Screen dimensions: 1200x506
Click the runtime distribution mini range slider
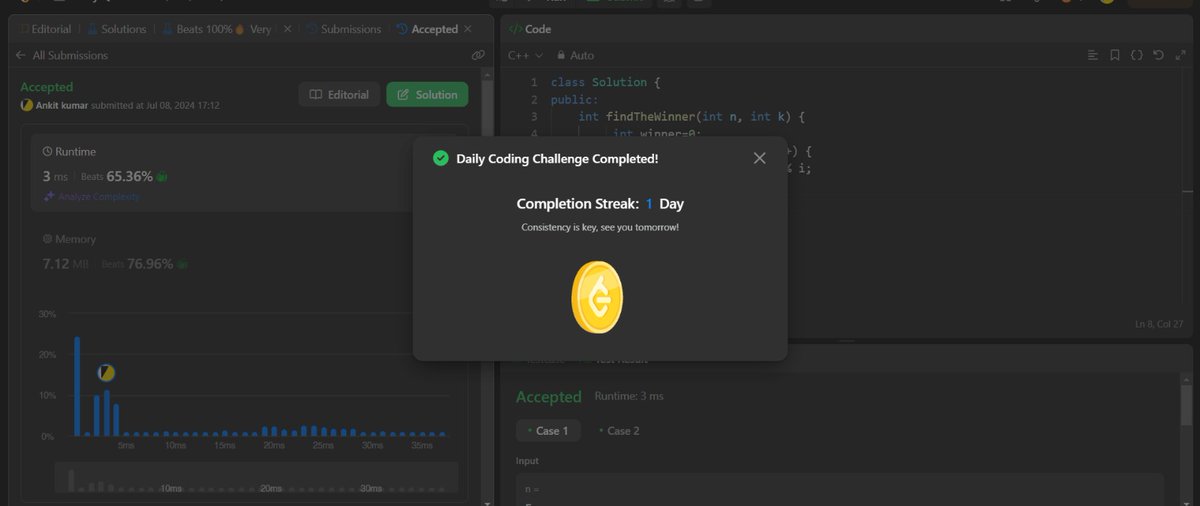[256, 478]
